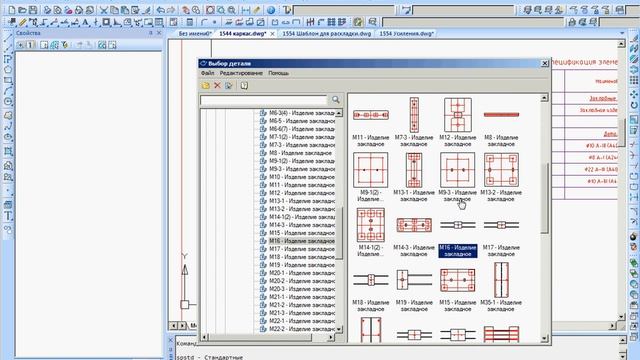Switch to 1554 Шаблон для раскладки.dwg tab

click(x=327, y=34)
